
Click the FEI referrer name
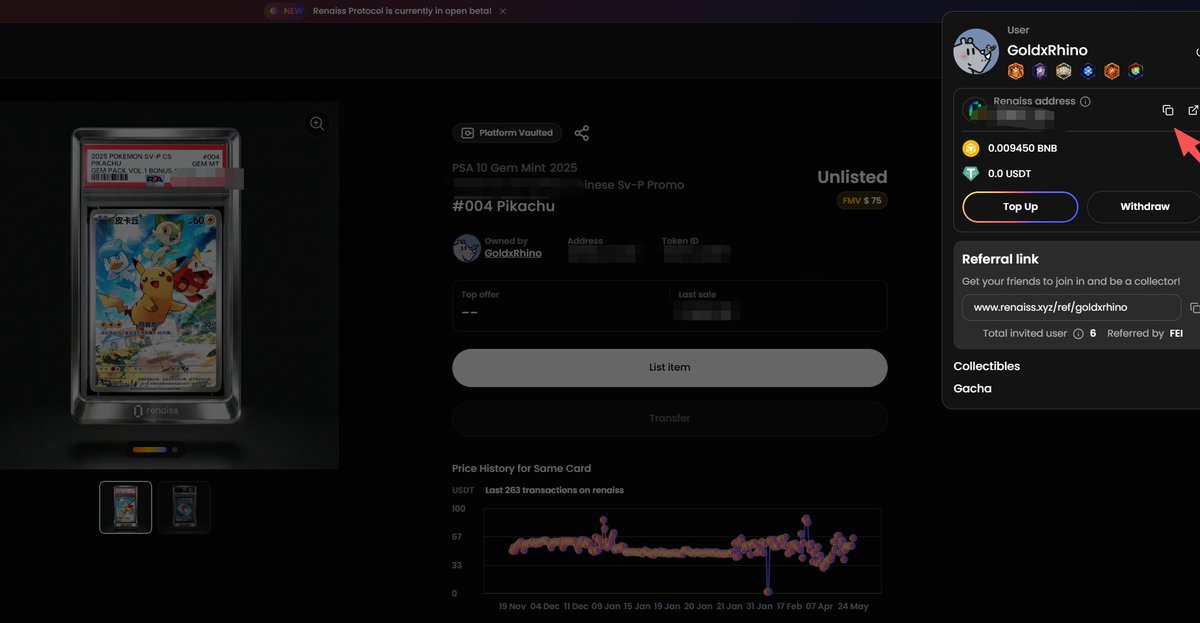[1177, 333]
